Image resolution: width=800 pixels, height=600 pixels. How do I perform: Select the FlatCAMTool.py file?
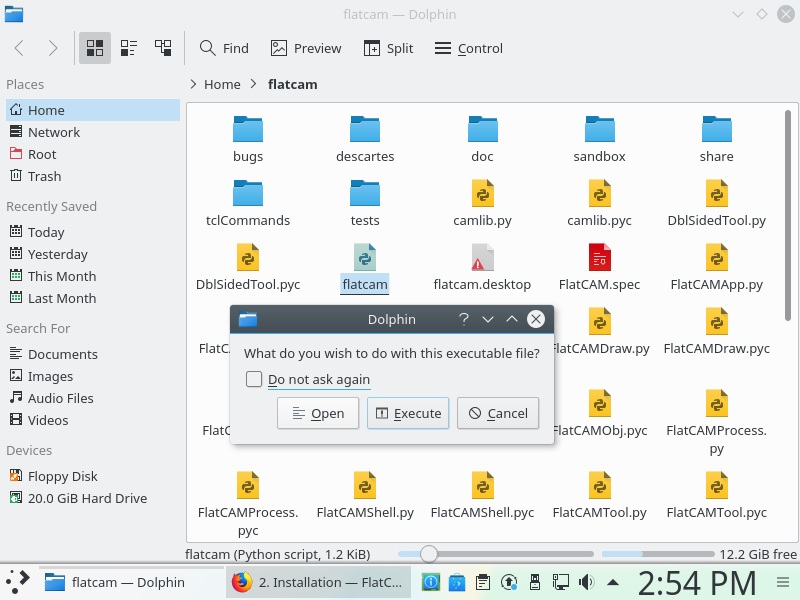click(599, 494)
